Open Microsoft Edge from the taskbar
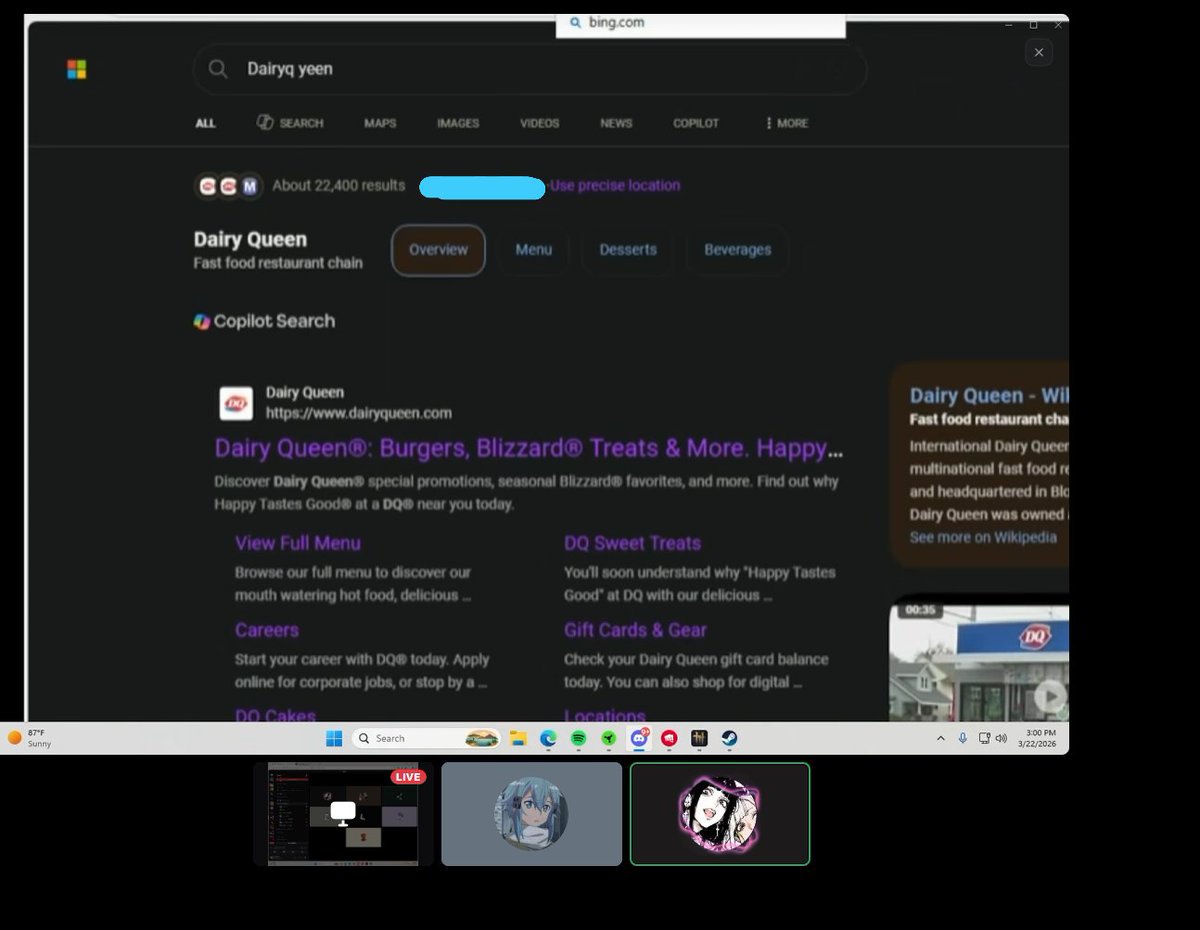This screenshot has width=1200, height=930. (548, 738)
